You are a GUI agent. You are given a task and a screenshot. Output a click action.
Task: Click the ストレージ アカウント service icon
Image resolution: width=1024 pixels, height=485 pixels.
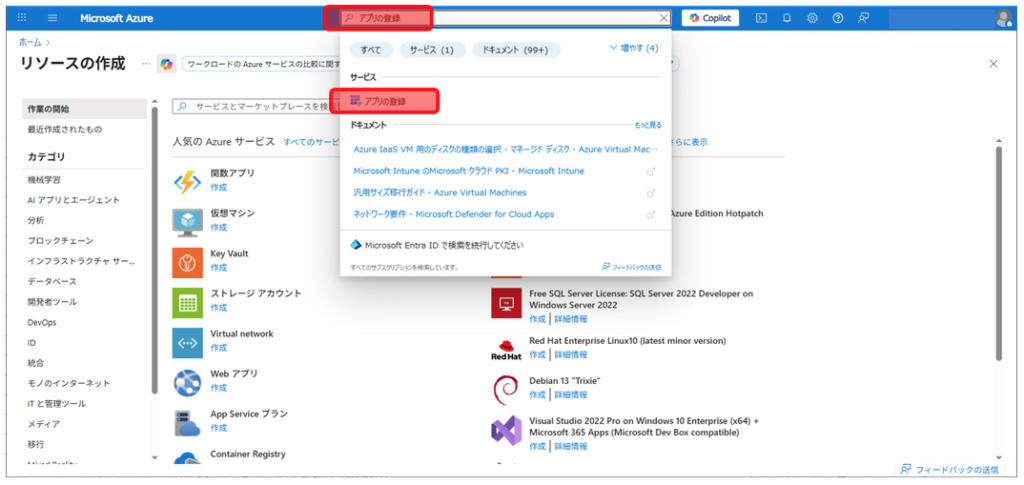pyautogui.click(x=188, y=301)
